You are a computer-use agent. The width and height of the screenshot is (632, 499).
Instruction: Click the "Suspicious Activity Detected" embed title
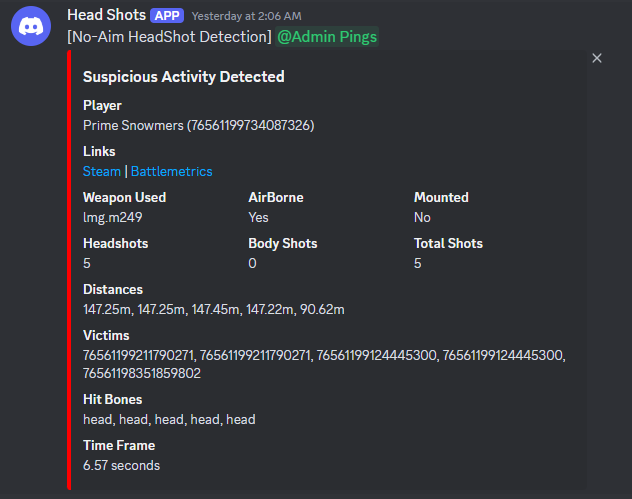tap(183, 77)
